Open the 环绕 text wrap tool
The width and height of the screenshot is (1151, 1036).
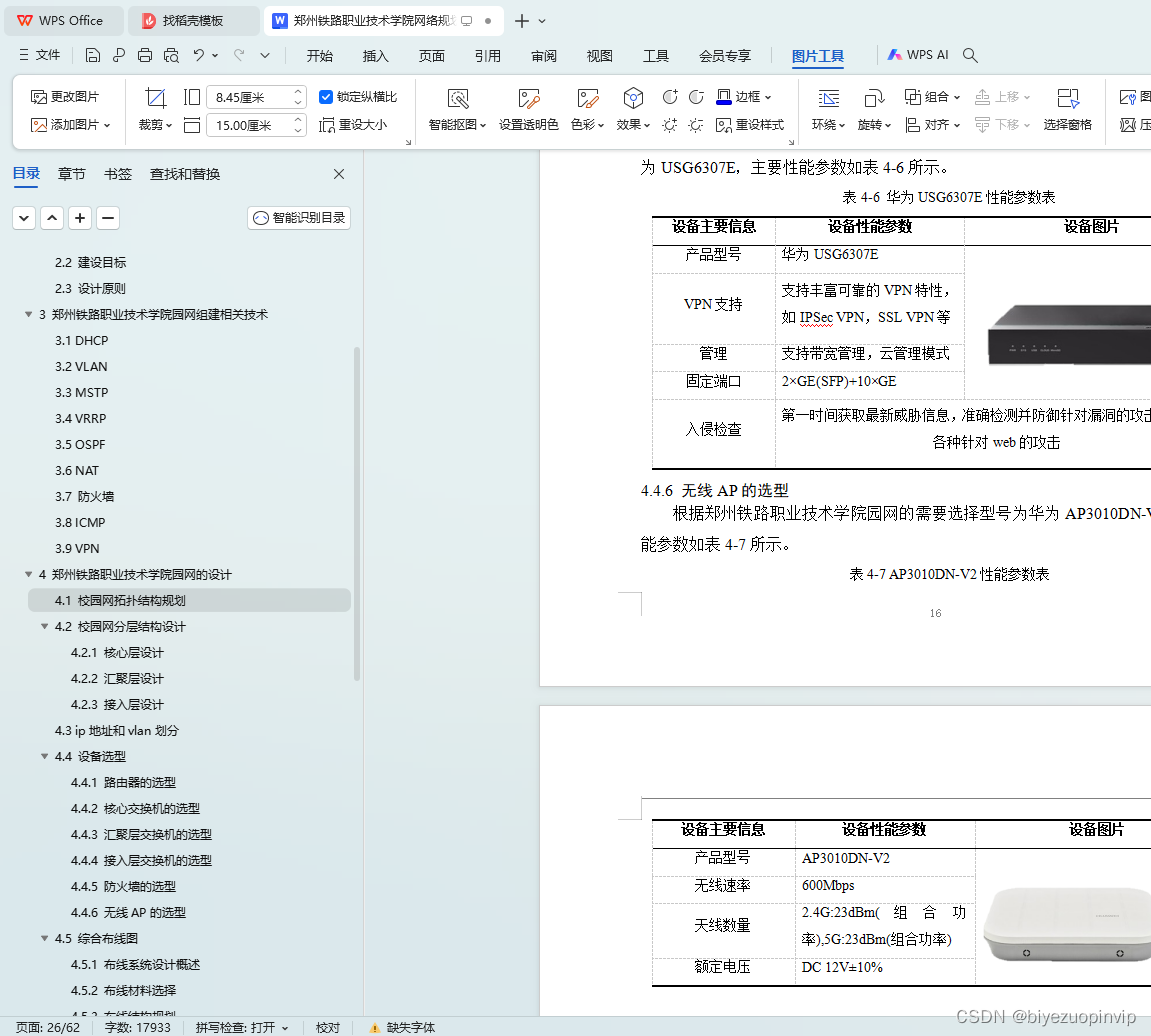click(x=828, y=110)
